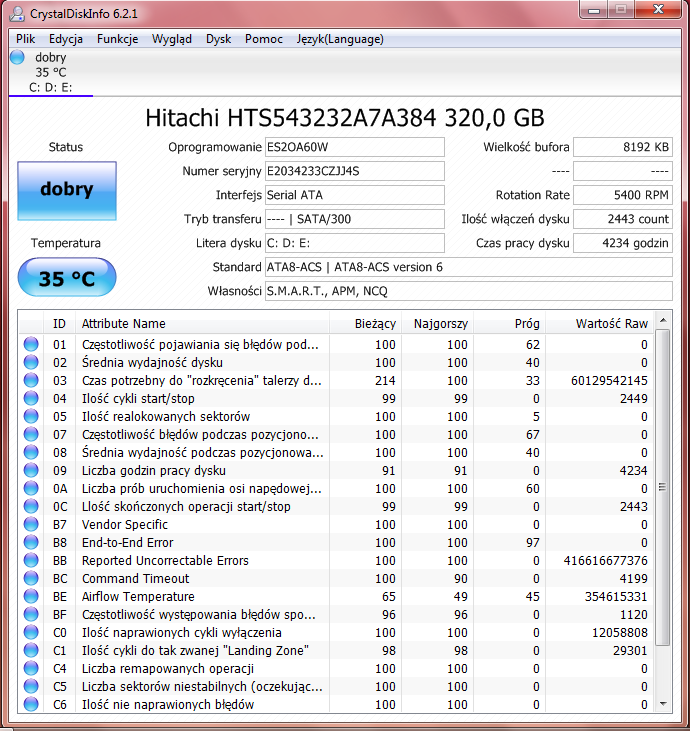Click the Czas pracy dysku field 4234 godzin
This screenshot has width=690, height=731.
pos(623,243)
